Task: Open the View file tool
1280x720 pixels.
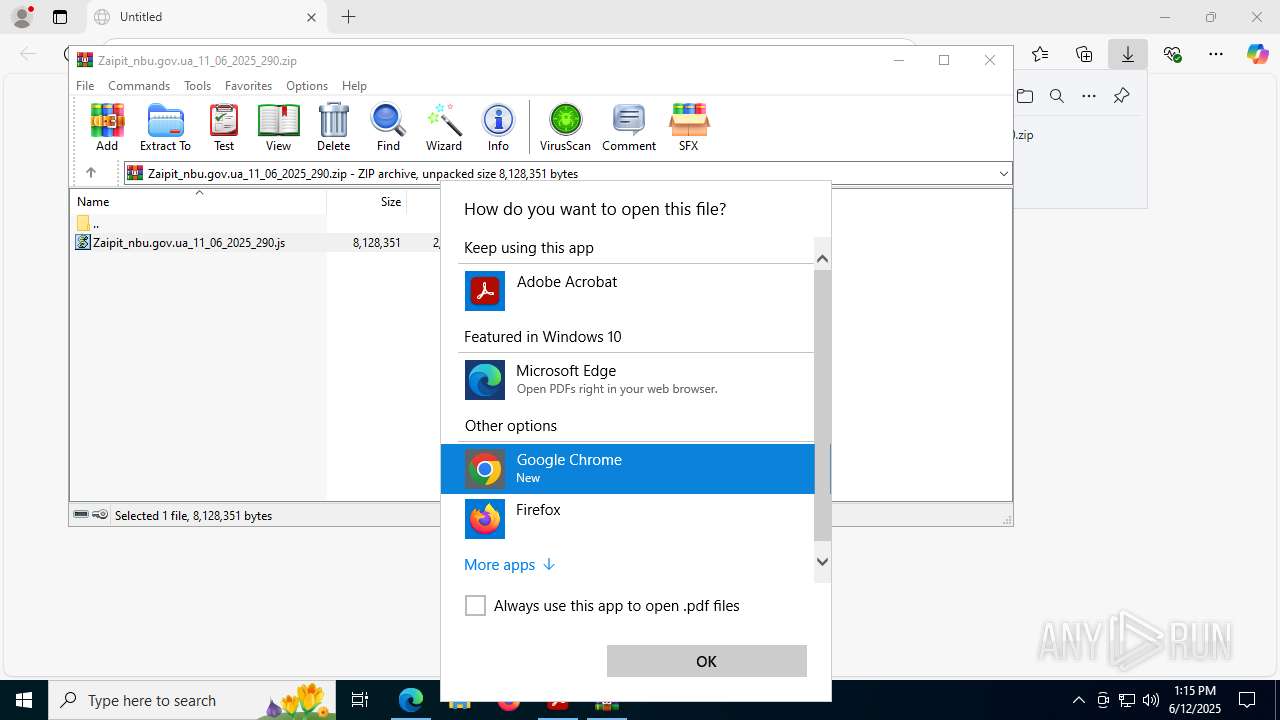Action: point(278,127)
